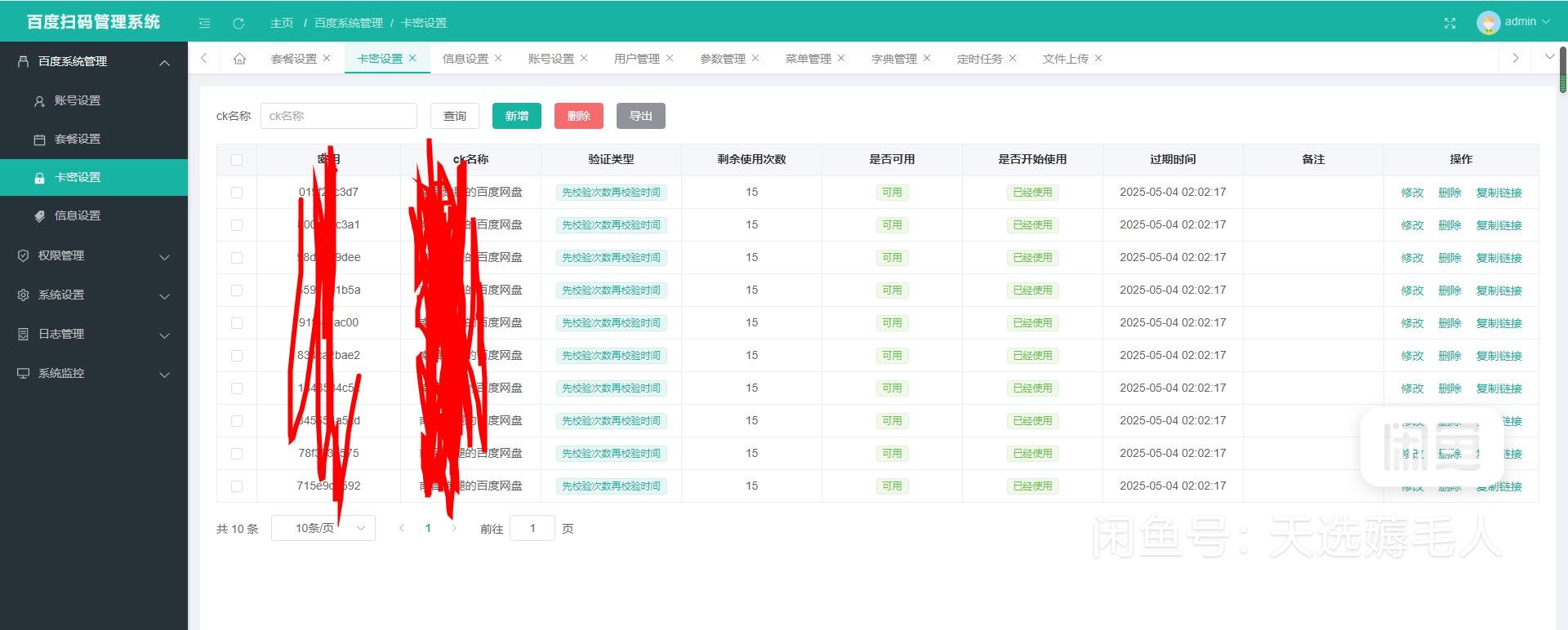This screenshot has width=1568, height=630.
Task: Switch to the 用户管理 tab
Action: point(636,59)
